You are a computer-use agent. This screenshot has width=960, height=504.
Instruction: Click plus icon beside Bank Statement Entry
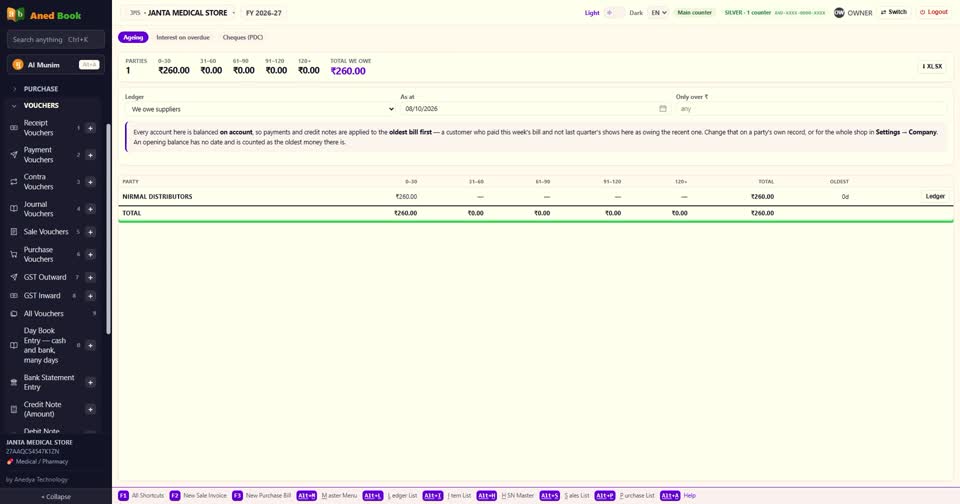coord(90,383)
